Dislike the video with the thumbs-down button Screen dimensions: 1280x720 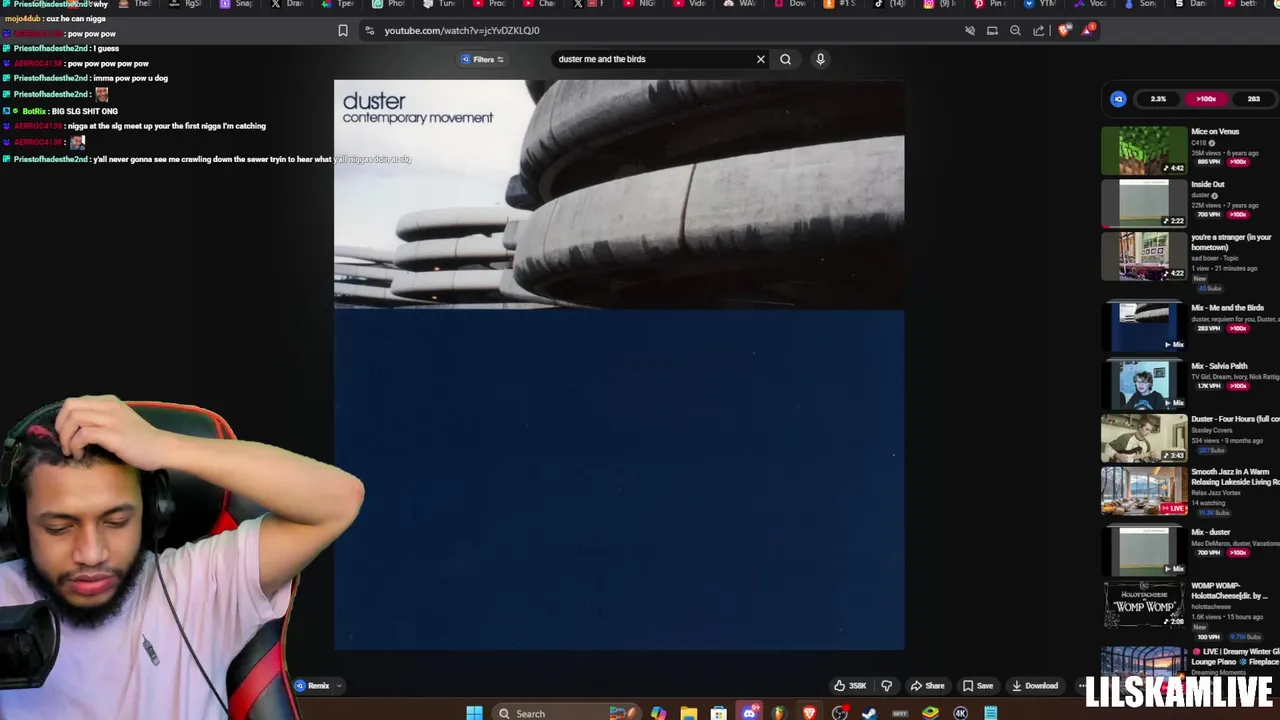point(886,686)
